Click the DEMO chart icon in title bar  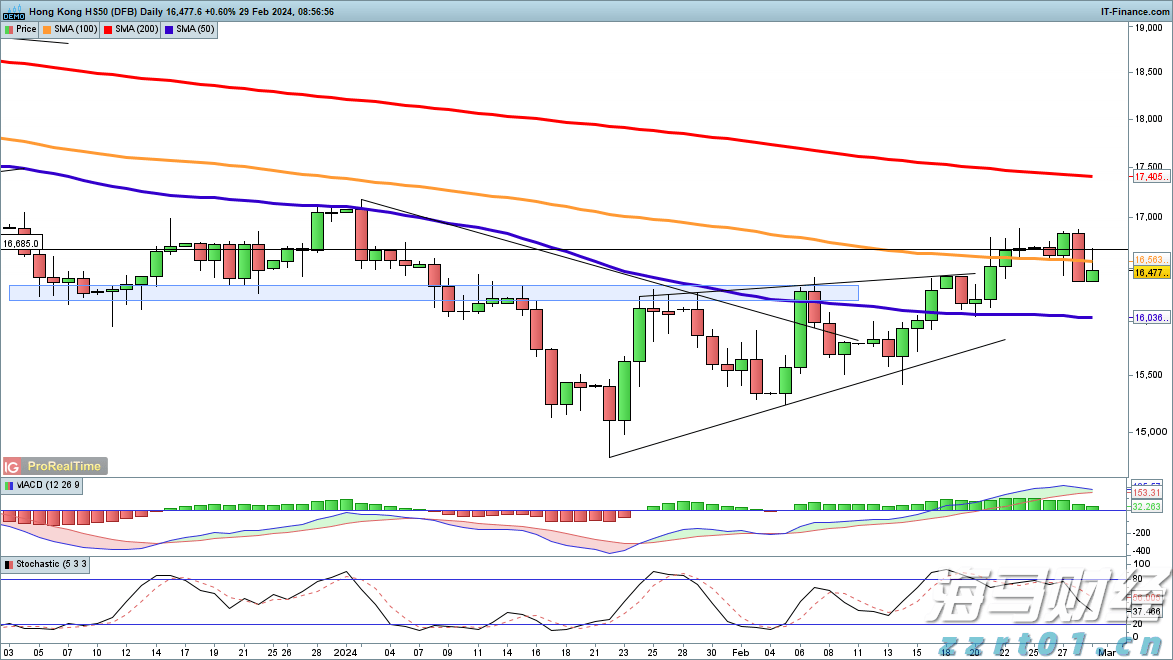tap(13, 12)
